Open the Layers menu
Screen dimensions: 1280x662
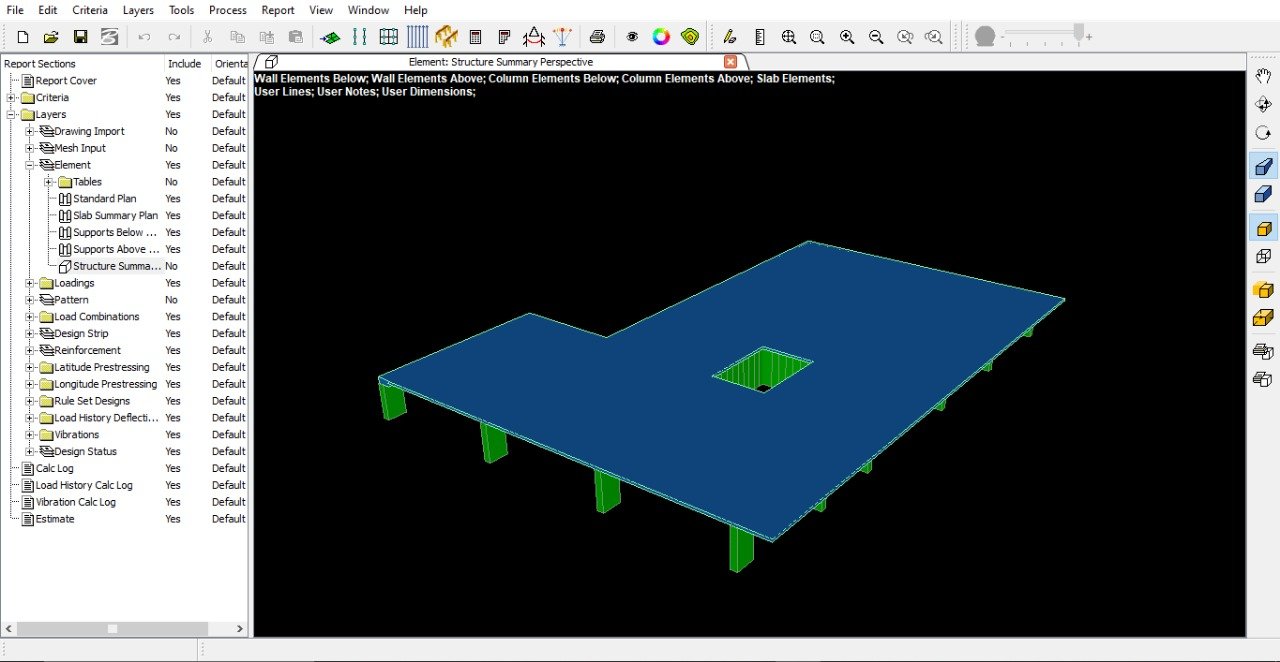coord(138,10)
